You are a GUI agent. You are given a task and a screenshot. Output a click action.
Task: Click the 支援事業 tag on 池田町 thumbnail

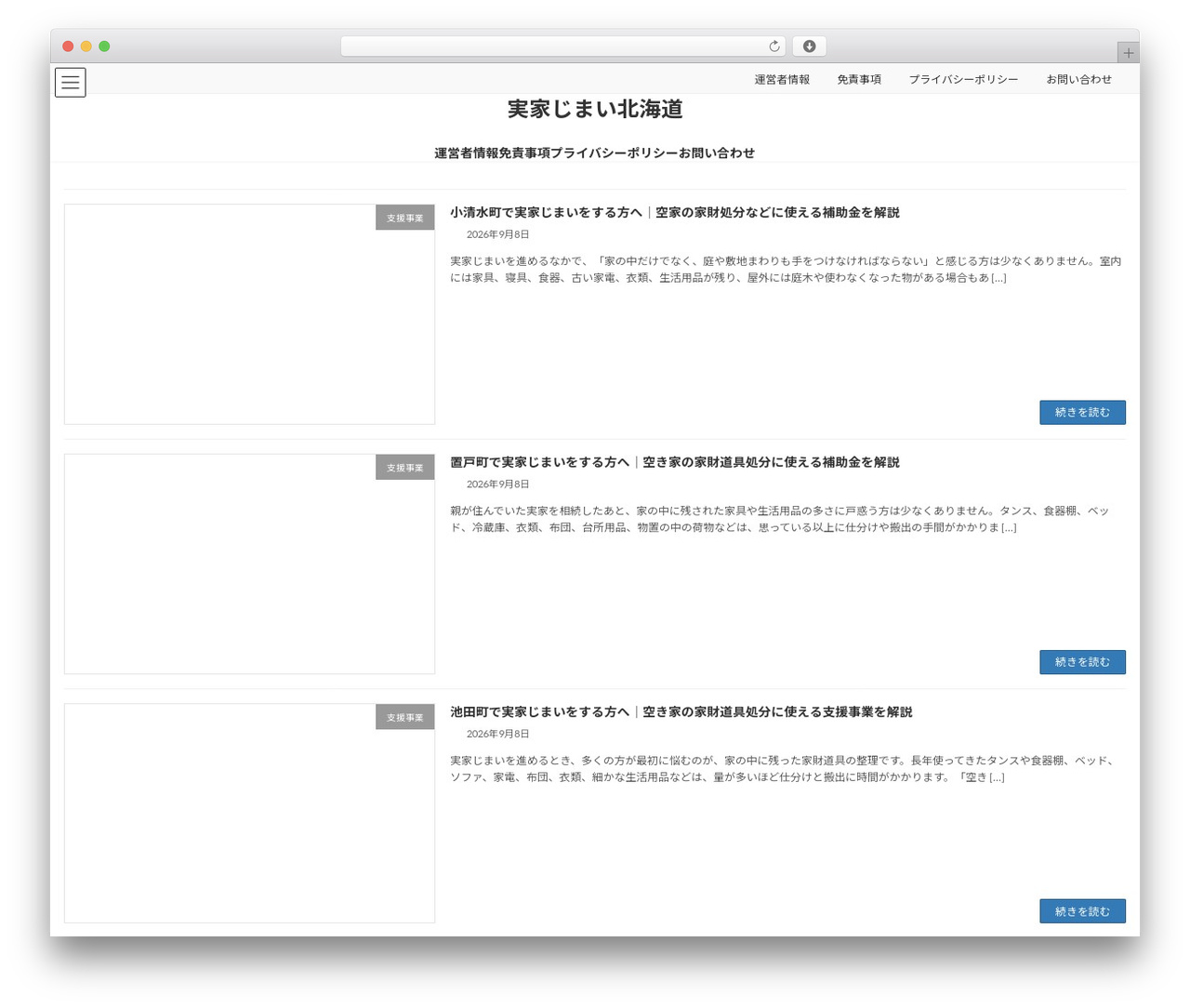[405, 717]
